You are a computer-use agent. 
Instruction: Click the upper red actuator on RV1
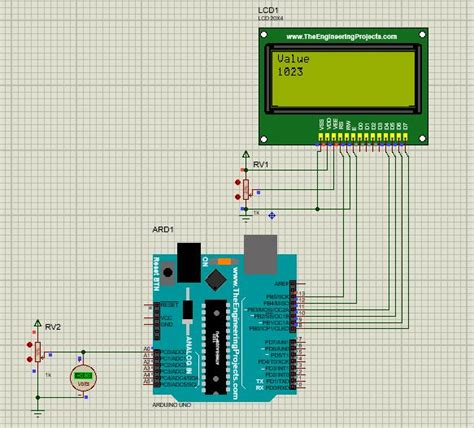coord(238,182)
